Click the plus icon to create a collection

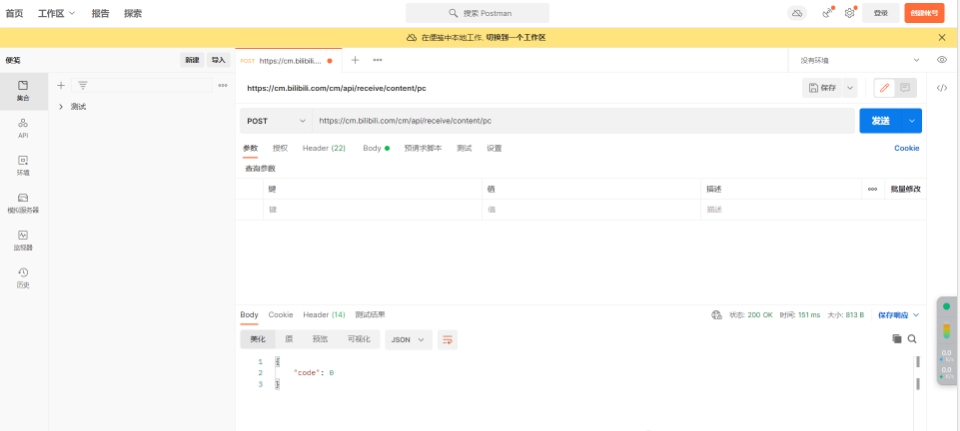pyautogui.click(x=61, y=85)
